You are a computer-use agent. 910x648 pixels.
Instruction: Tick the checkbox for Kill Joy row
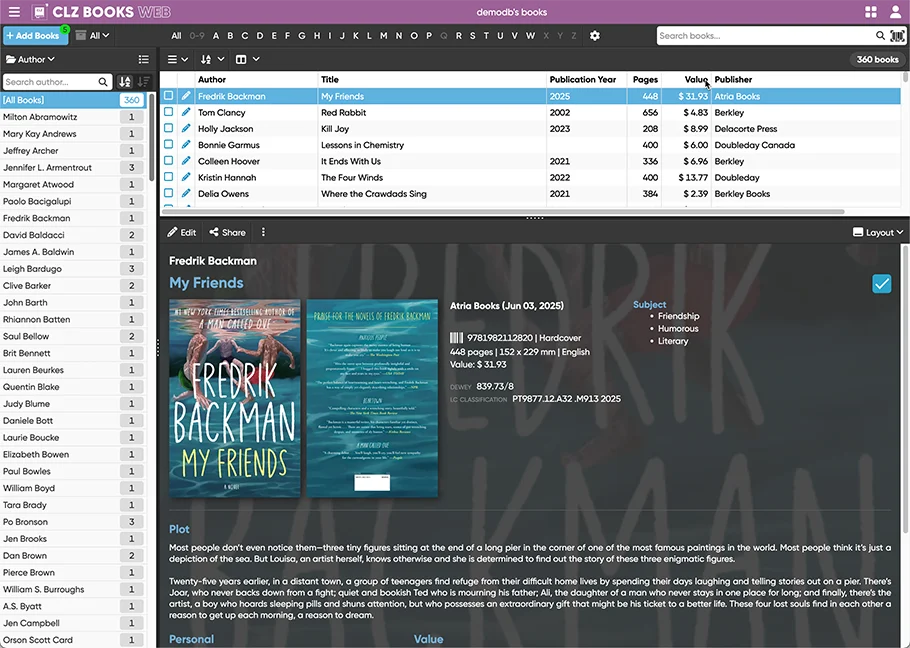point(168,128)
